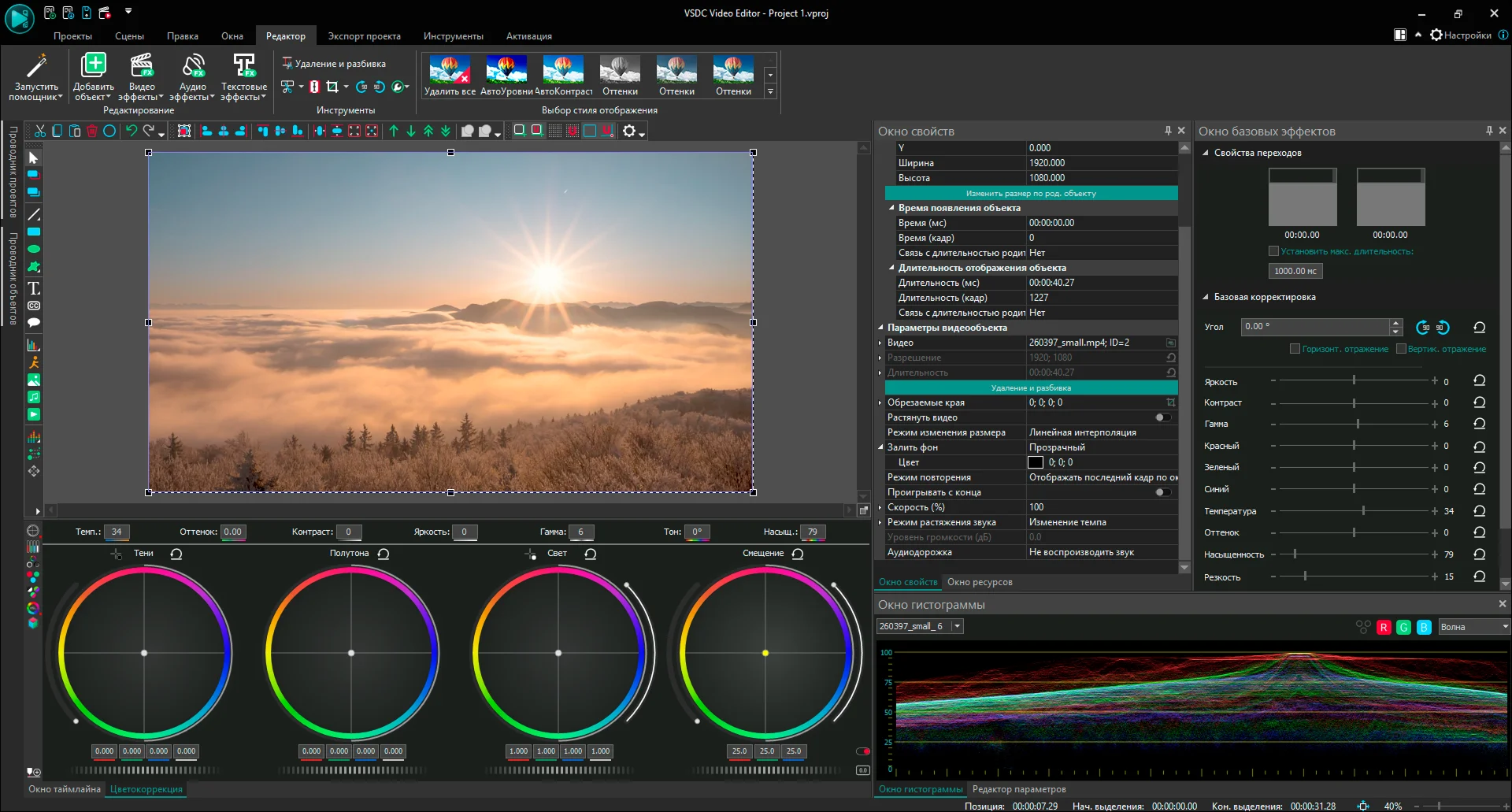Screen dimensions: 1512x812
Task: Toggle the red switch beside the Смещение wheel
Action: coord(863,751)
